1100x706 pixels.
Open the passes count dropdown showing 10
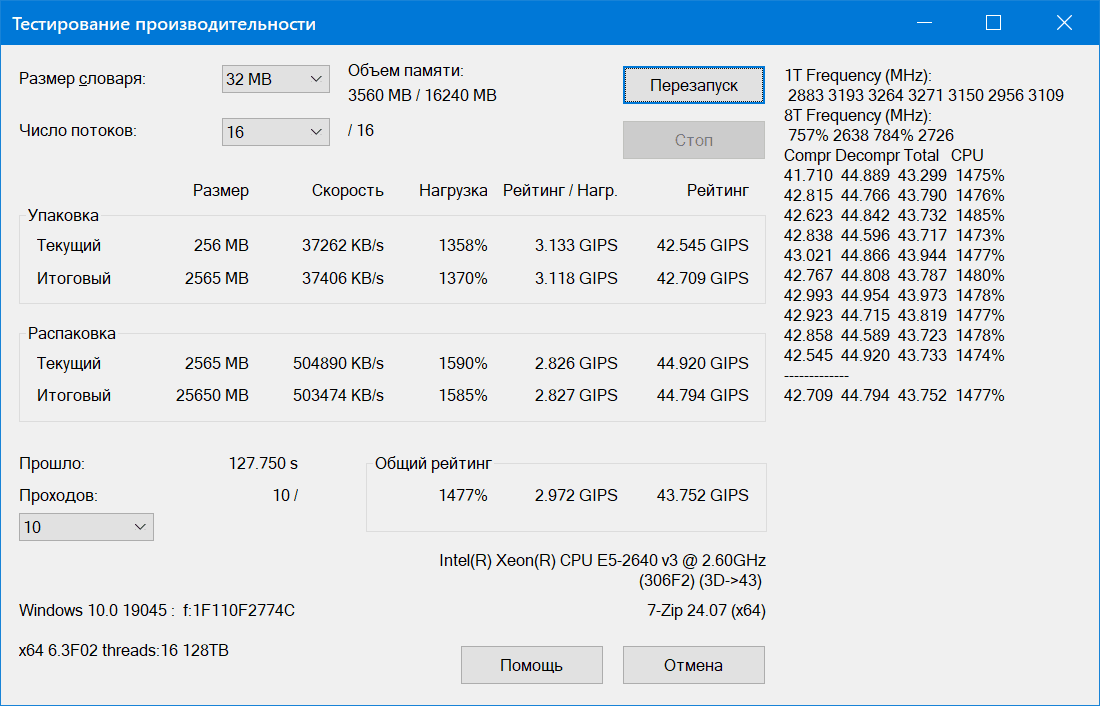coord(86,527)
